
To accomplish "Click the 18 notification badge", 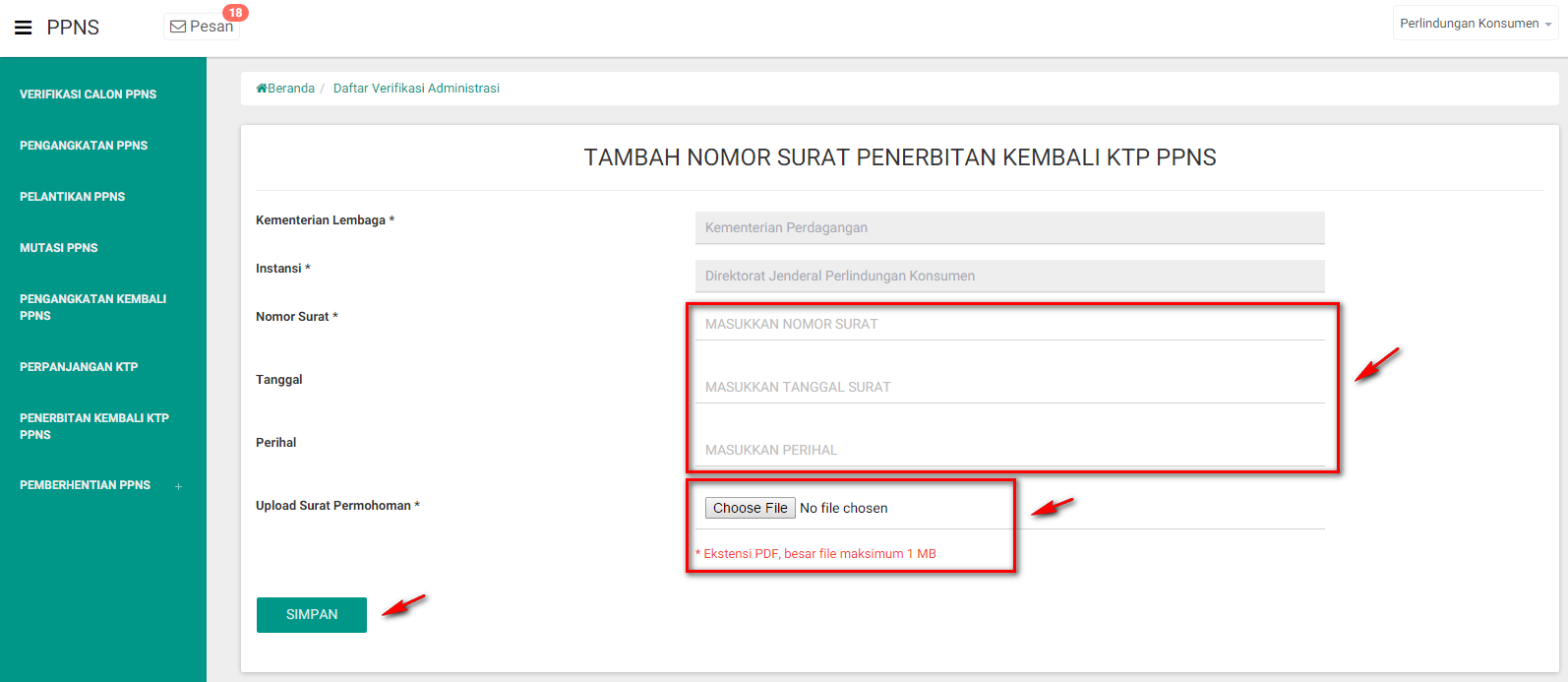I will coord(235,13).
